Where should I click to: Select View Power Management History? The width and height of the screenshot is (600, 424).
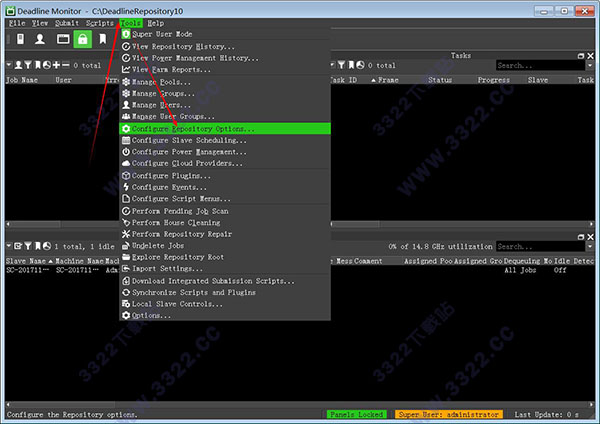(225, 58)
